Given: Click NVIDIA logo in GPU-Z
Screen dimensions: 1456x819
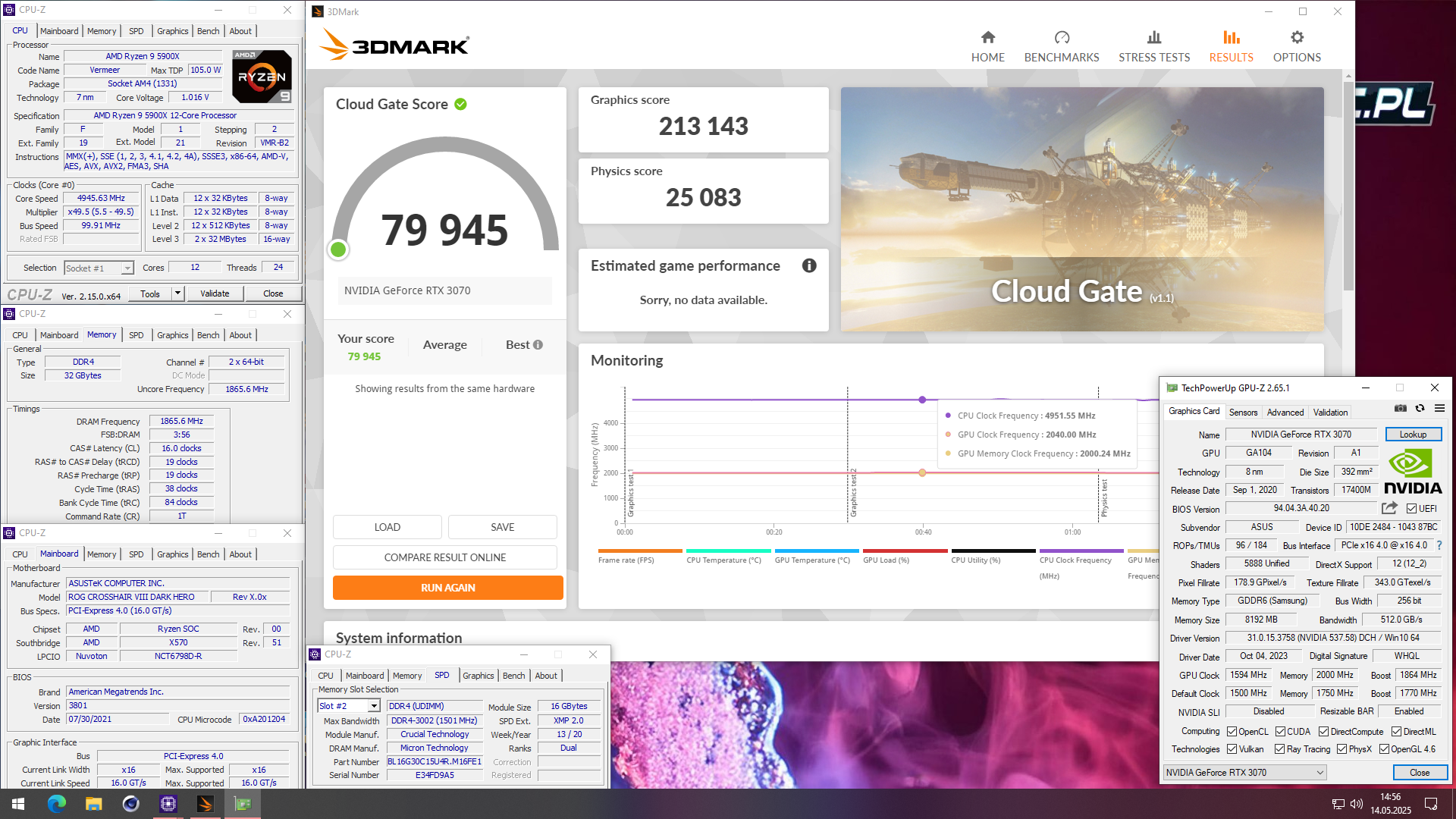Looking at the screenshot, I should (x=1413, y=472).
